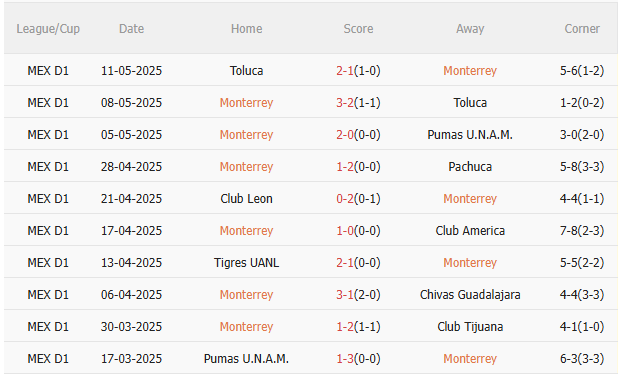Open the Club Leon team link
The width and height of the screenshot is (618, 374).
pyautogui.click(x=246, y=198)
